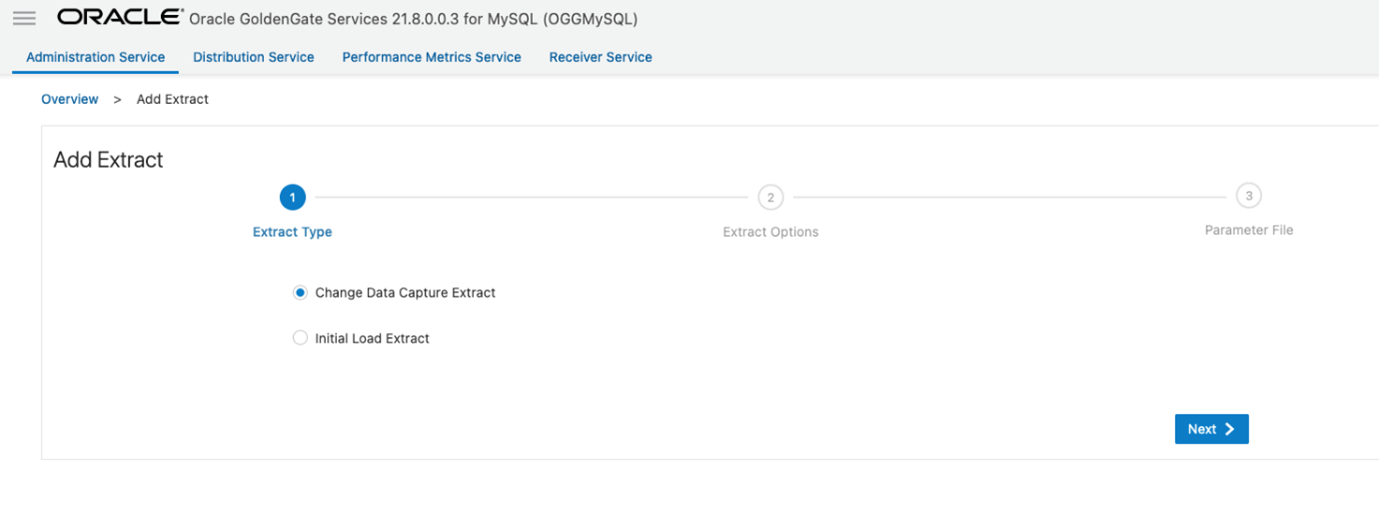Switch to Administration Service tab
Image resolution: width=1379 pixels, height=515 pixels.
(x=95, y=57)
